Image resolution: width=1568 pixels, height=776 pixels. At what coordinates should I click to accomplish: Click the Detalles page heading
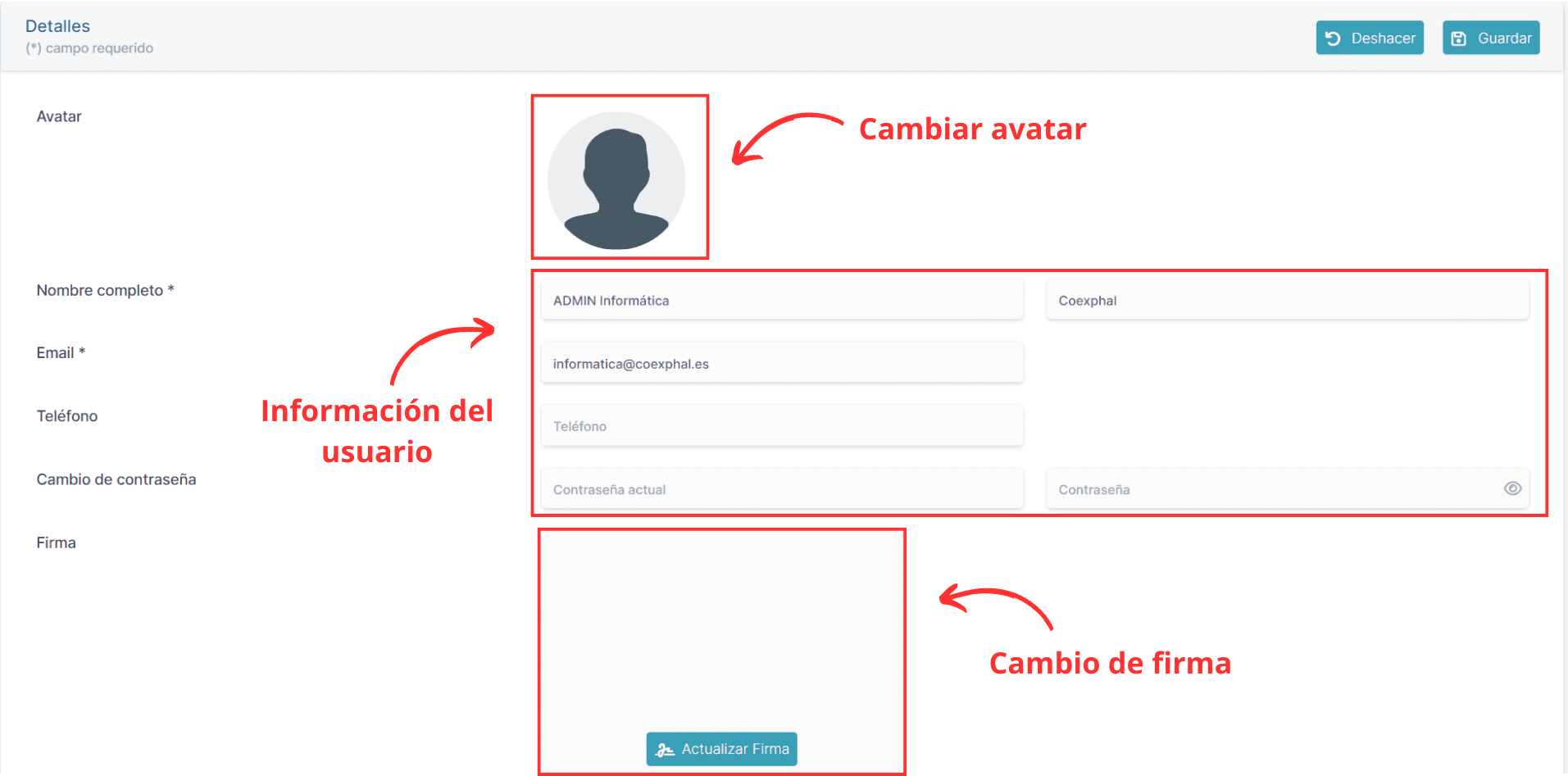coord(57,25)
